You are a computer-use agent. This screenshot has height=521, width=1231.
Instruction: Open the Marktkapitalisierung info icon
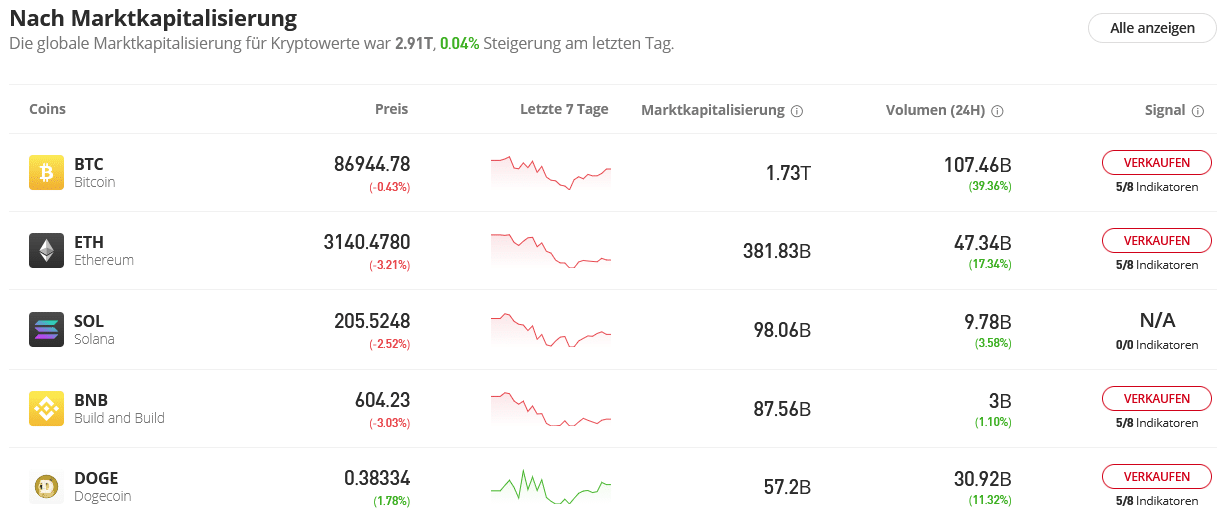pos(797,111)
